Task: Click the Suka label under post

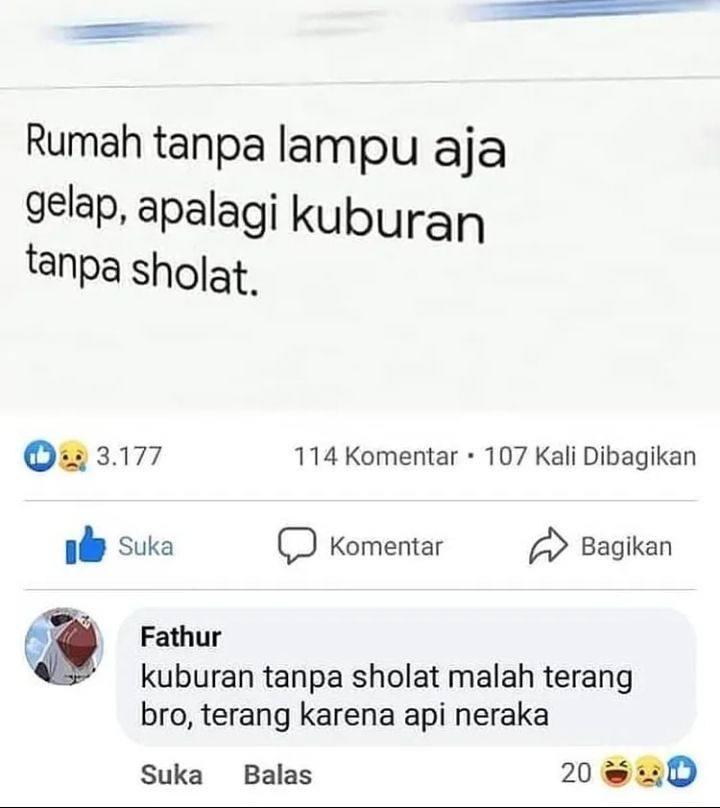Action: click(146, 546)
